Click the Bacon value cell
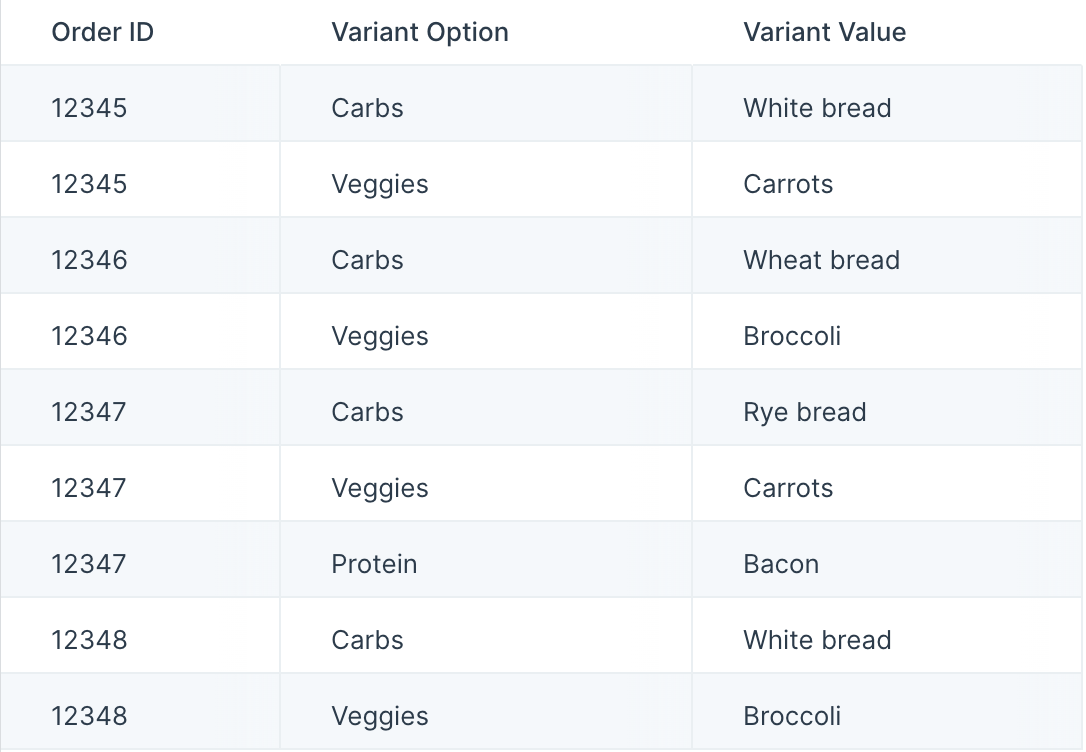 [x=887, y=559]
